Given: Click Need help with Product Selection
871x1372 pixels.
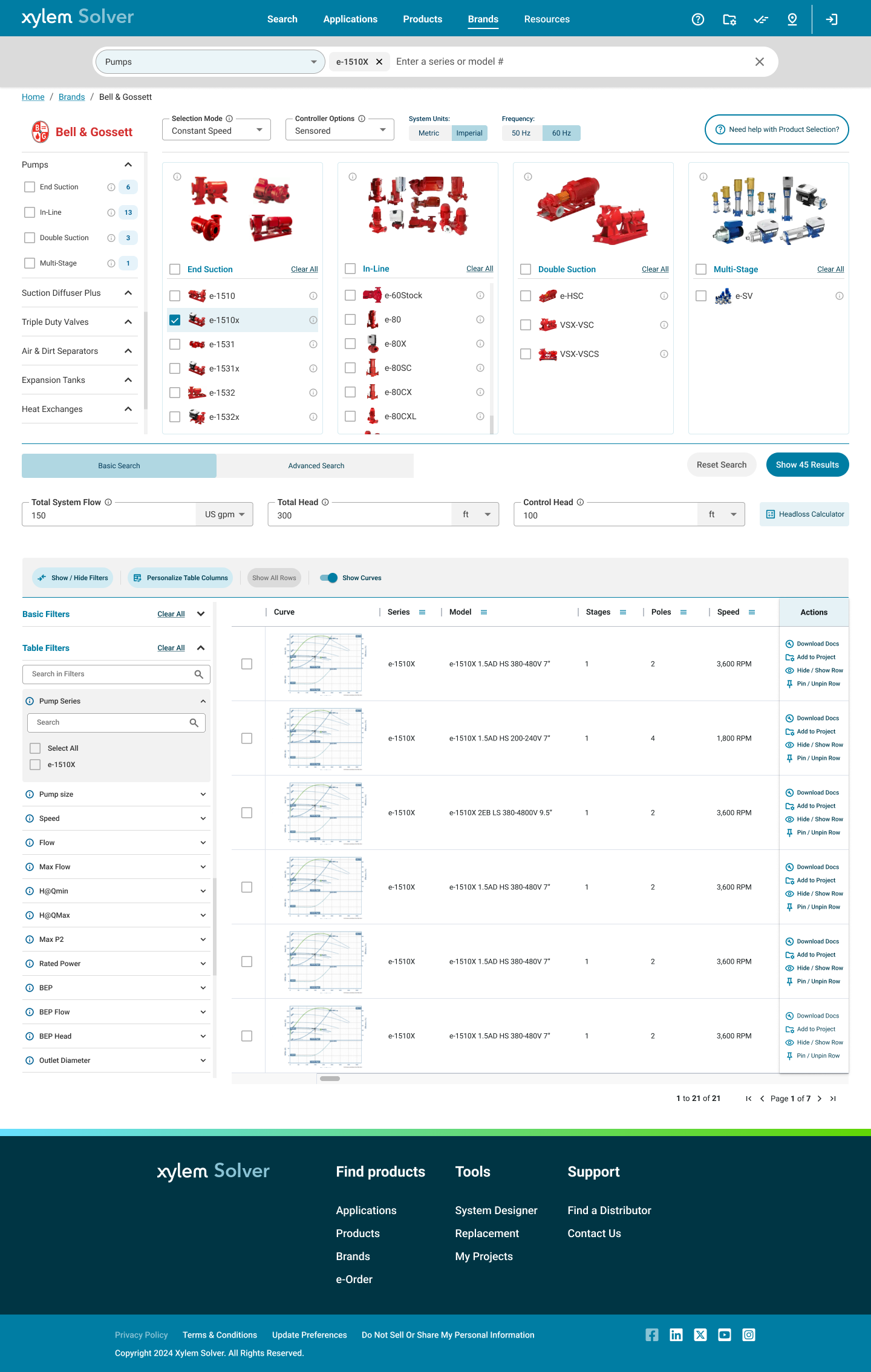Looking at the screenshot, I should pyautogui.click(x=777, y=129).
